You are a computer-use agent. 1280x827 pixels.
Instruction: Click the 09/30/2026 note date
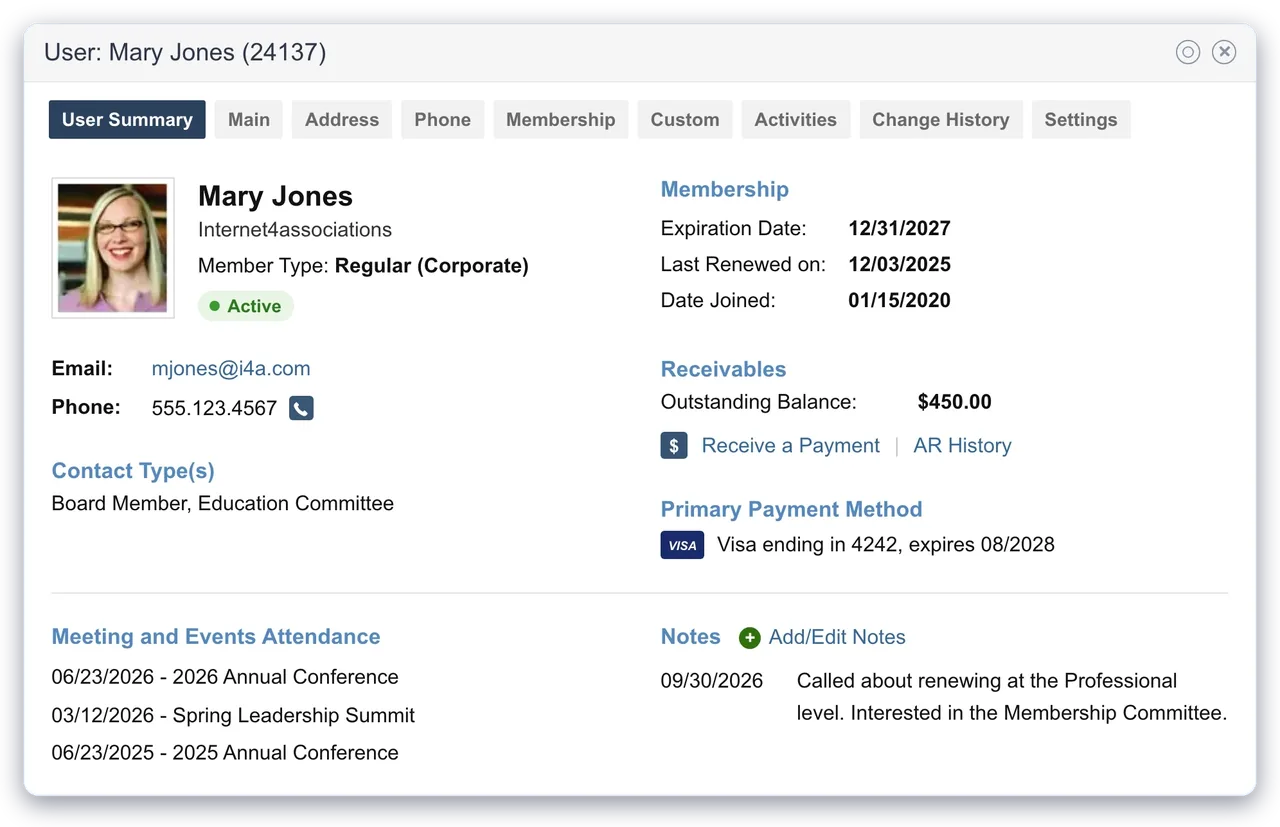tap(712, 681)
